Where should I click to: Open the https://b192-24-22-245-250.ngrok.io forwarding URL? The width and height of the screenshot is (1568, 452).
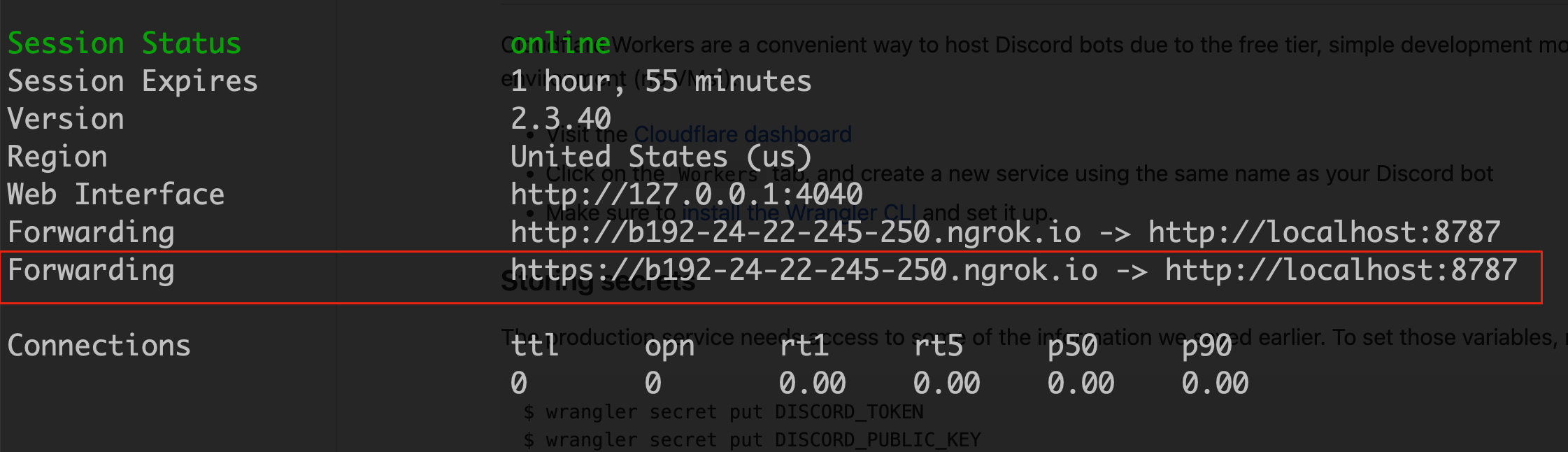click(804, 271)
